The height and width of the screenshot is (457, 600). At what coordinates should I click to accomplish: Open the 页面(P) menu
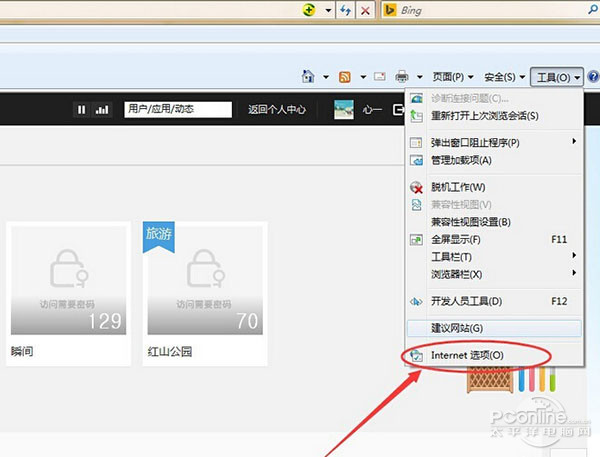click(453, 77)
